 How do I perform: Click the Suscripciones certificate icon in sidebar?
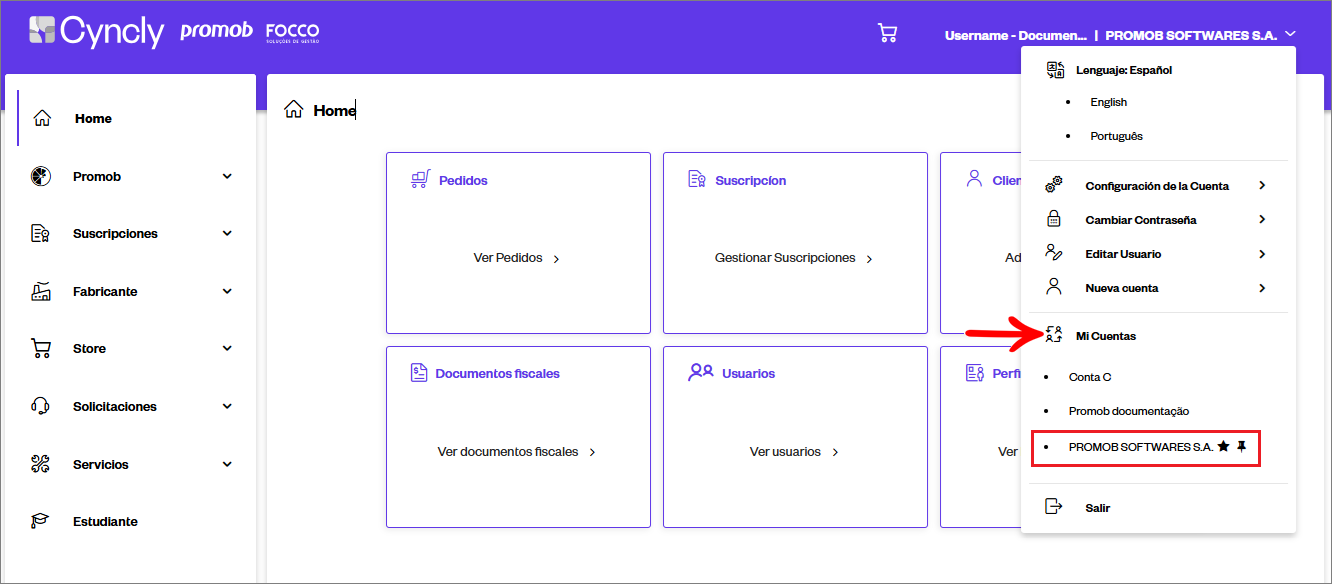(41, 234)
